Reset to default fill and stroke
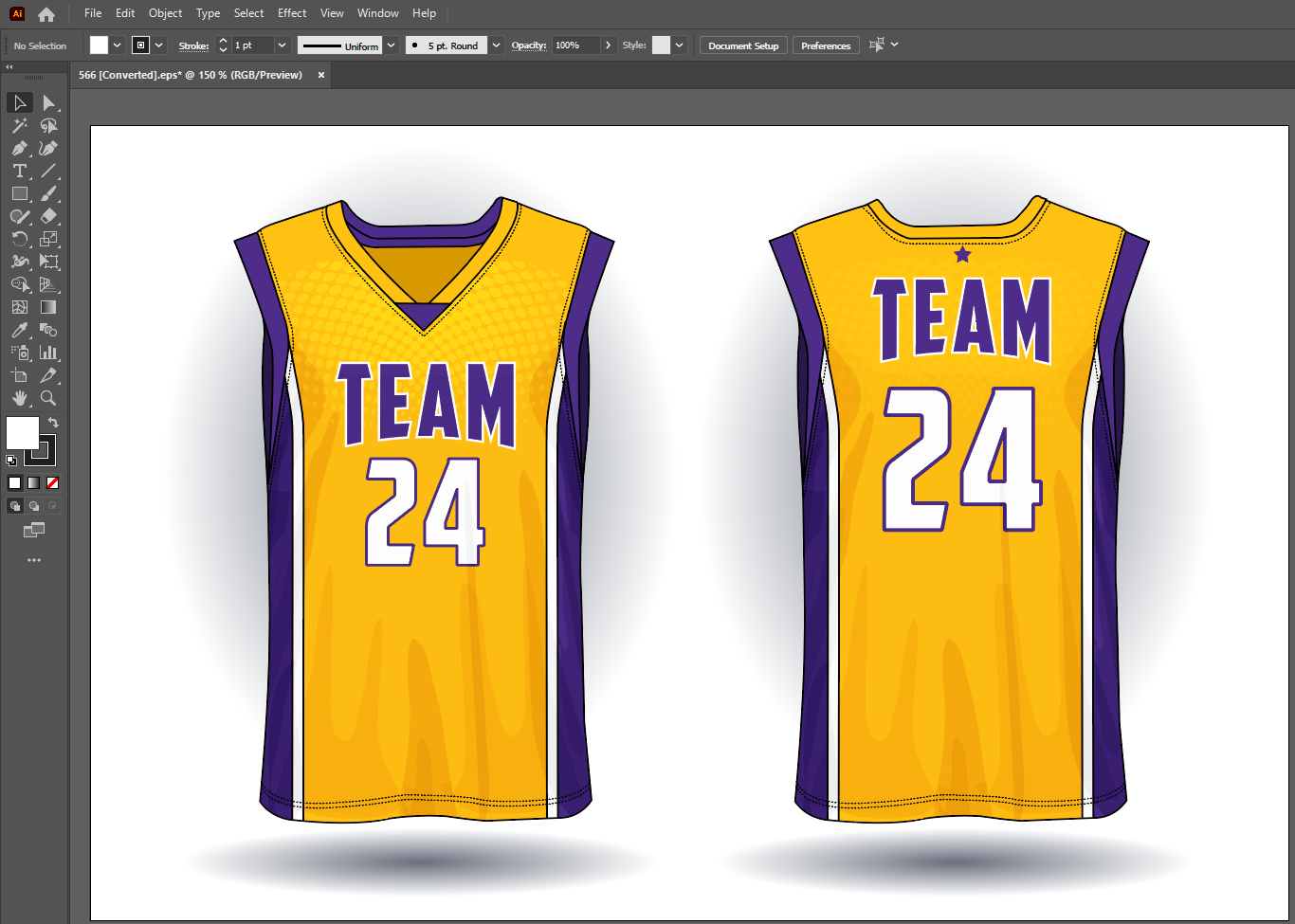1295x924 pixels. (11, 461)
